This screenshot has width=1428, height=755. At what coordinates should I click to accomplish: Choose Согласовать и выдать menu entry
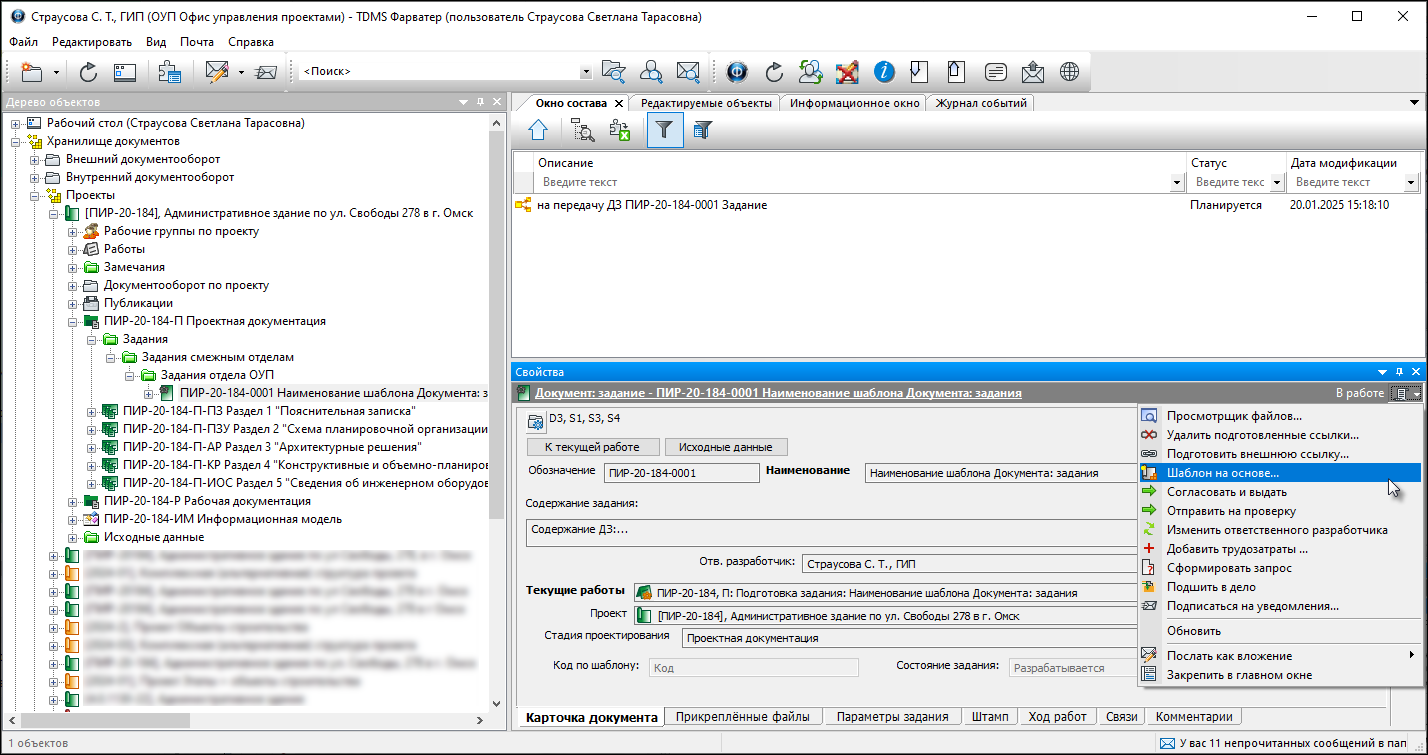click(x=1280, y=492)
